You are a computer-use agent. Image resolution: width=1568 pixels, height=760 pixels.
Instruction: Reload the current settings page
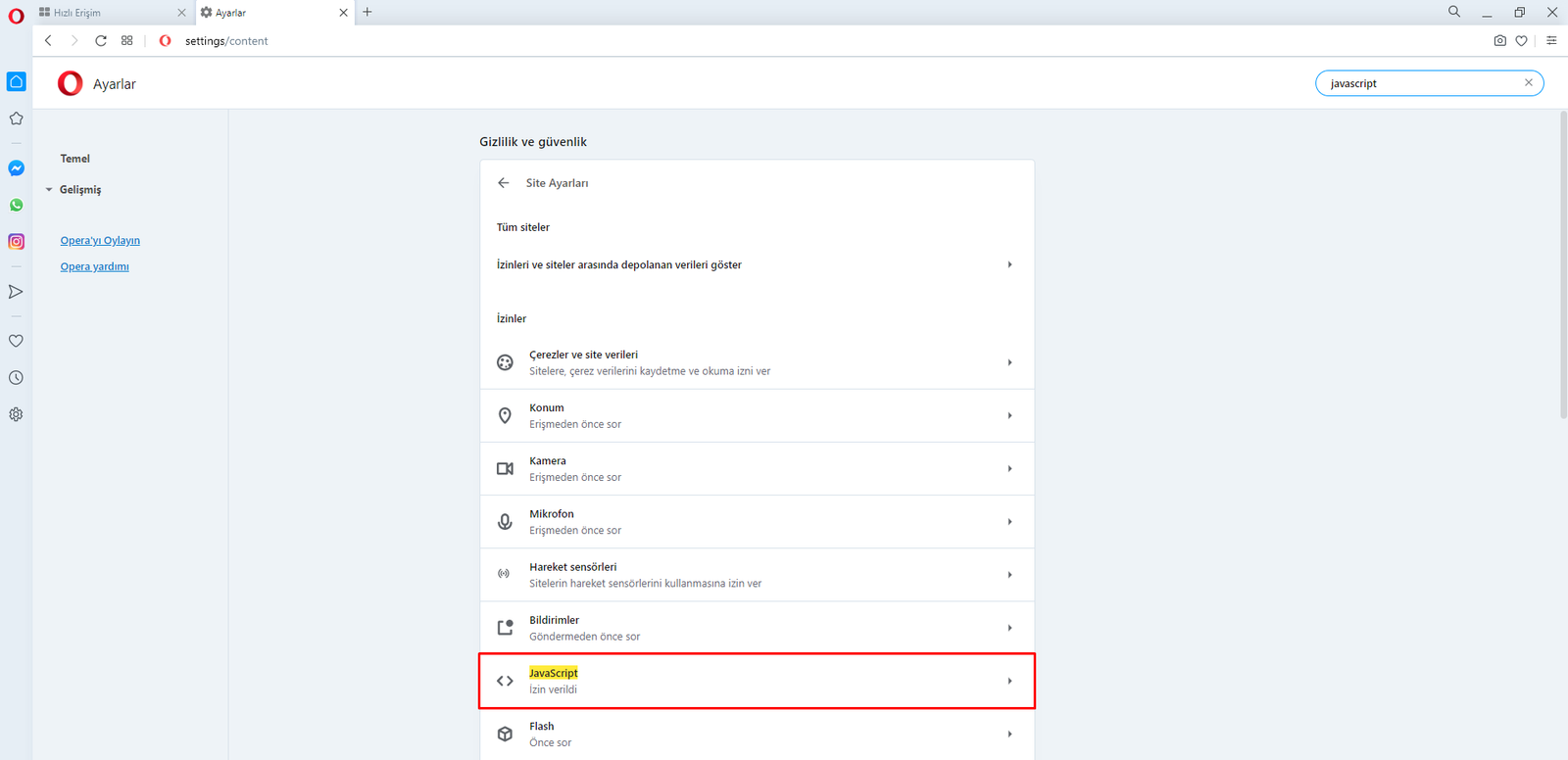pos(101,41)
